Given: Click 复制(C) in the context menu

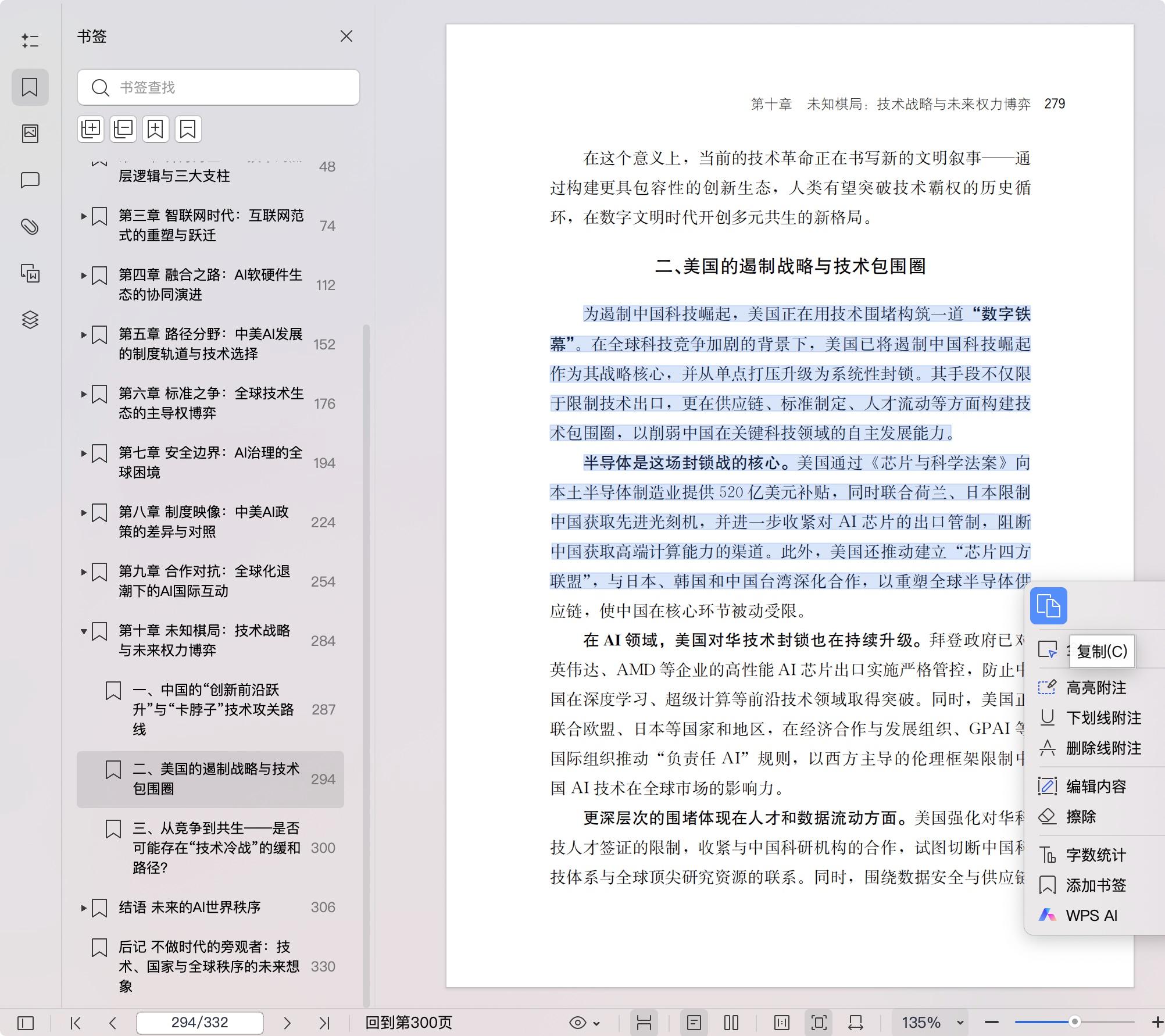Looking at the screenshot, I should point(1102,652).
